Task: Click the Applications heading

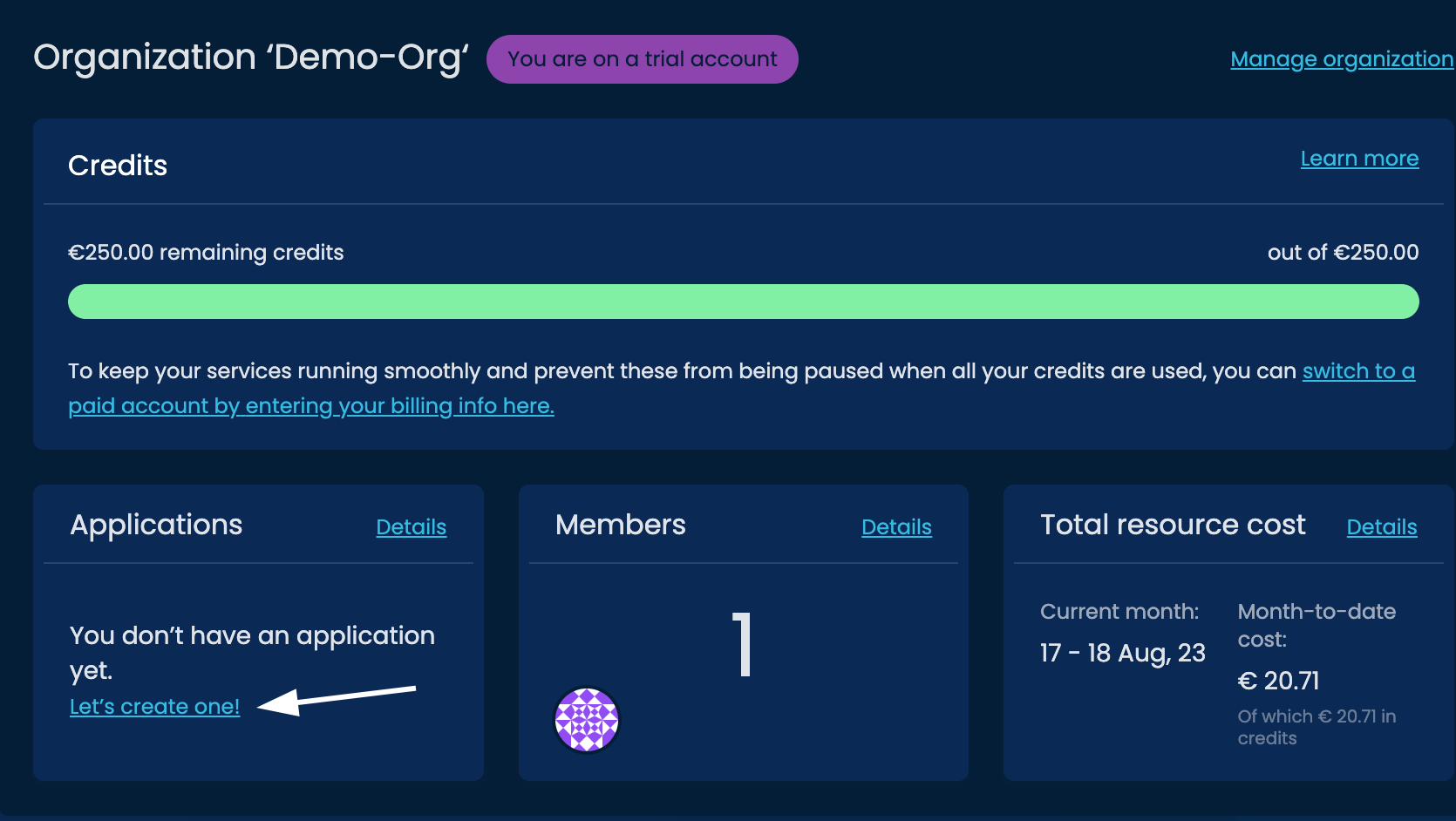Action: [x=156, y=525]
